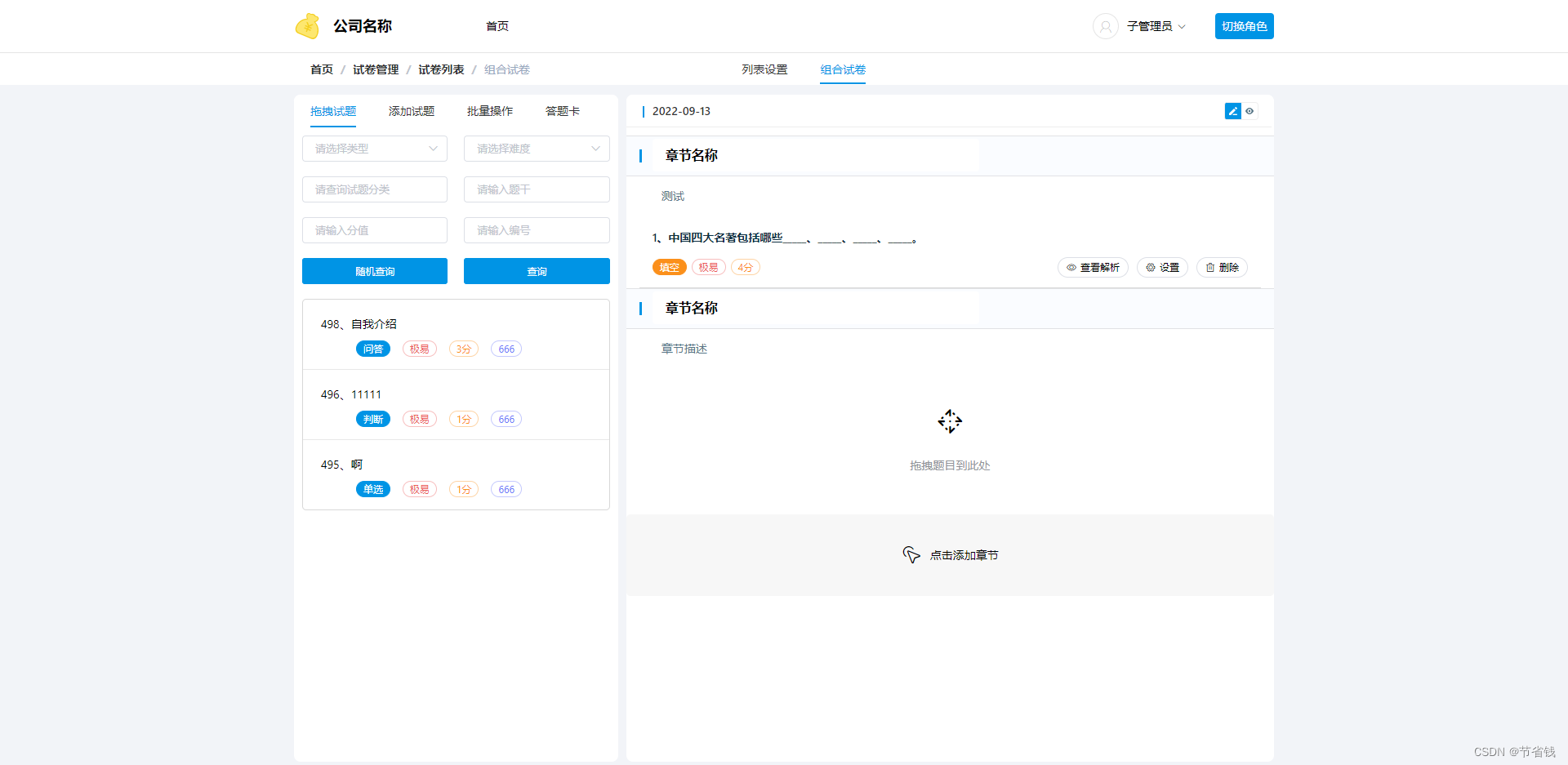
Task: Click the blue edit pencil icon
Action: (1232, 111)
